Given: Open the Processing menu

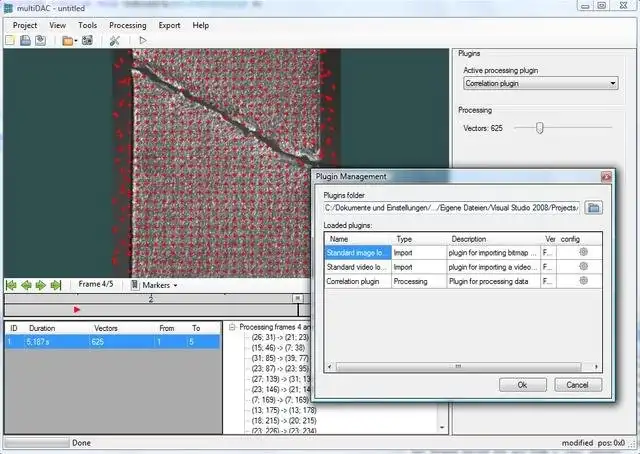Looking at the screenshot, I should pyautogui.click(x=128, y=25).
